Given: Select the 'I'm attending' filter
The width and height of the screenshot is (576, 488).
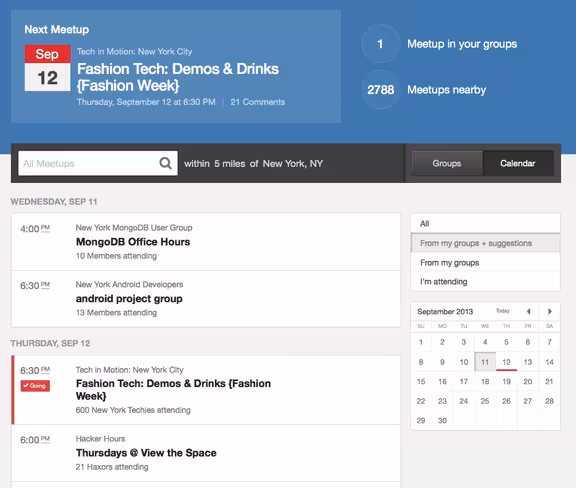Looking at the screenshot, I should [485, 281].
